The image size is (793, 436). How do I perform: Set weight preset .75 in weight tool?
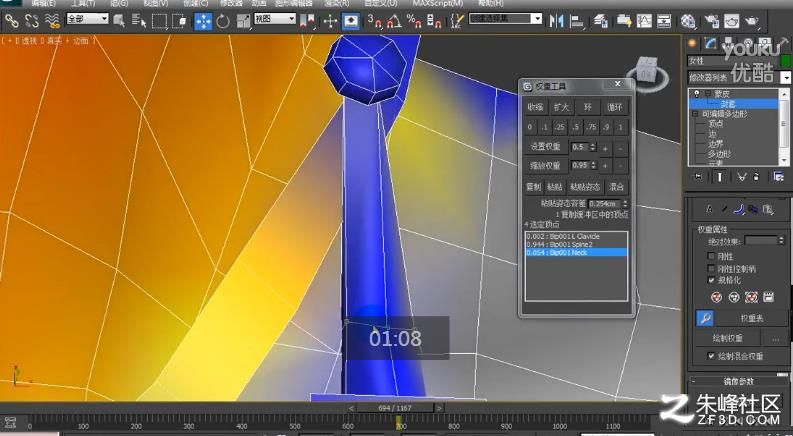coord(590,127)
